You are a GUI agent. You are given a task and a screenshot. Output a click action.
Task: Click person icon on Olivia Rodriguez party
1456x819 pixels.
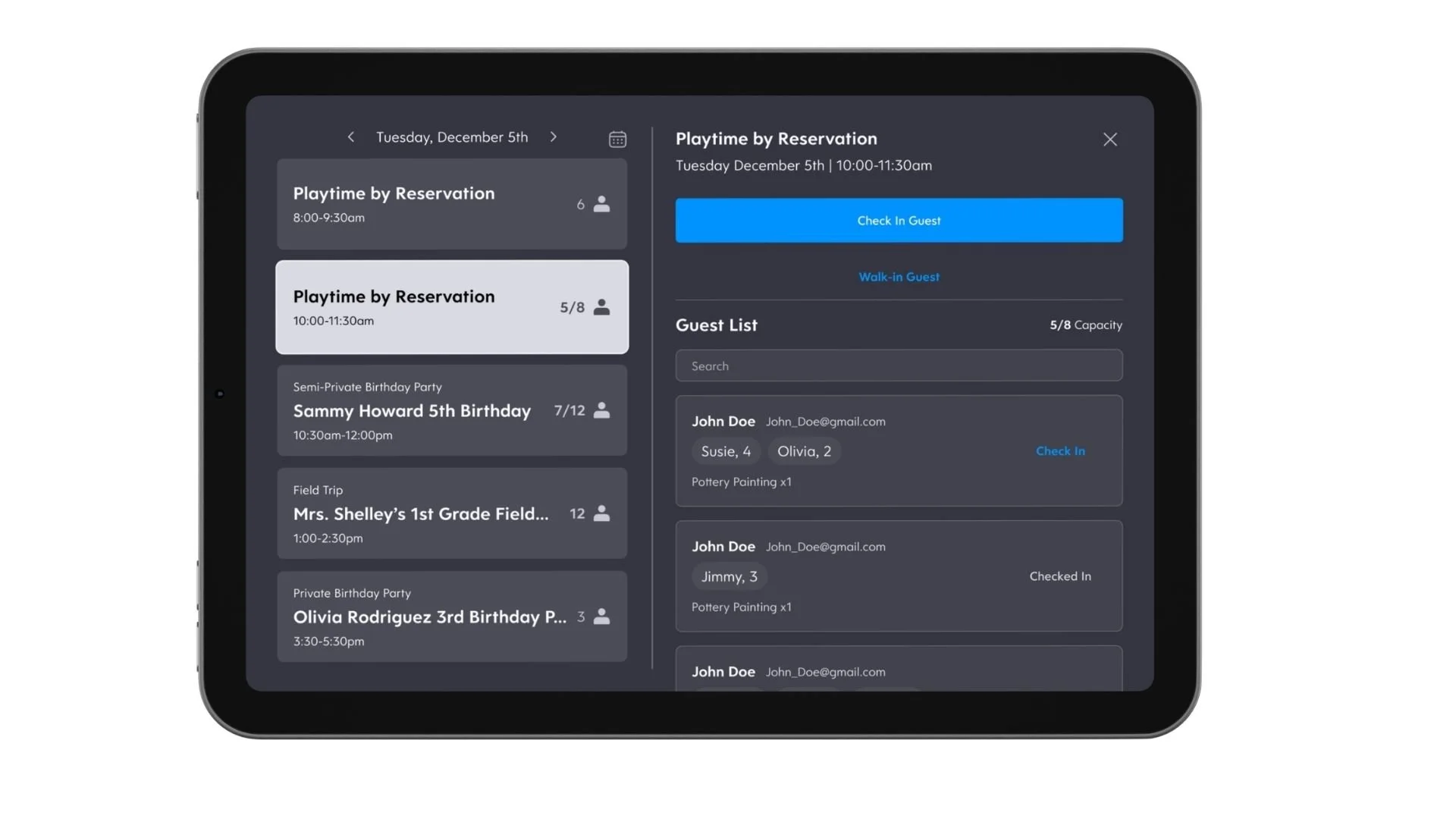click(601, 617)
